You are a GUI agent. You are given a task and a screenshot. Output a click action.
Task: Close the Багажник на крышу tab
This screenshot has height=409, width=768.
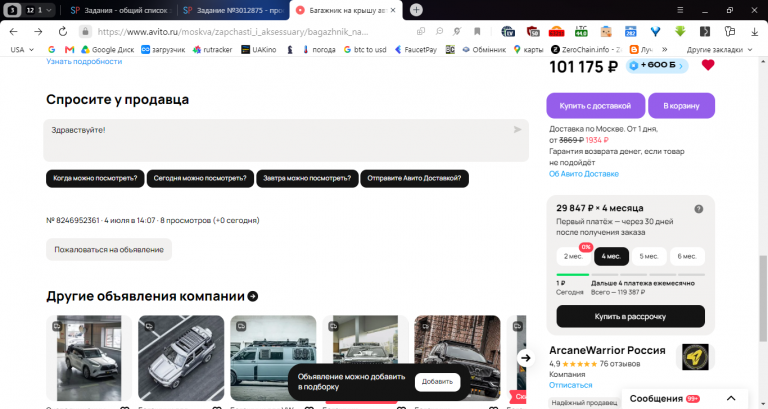[393, 10]
